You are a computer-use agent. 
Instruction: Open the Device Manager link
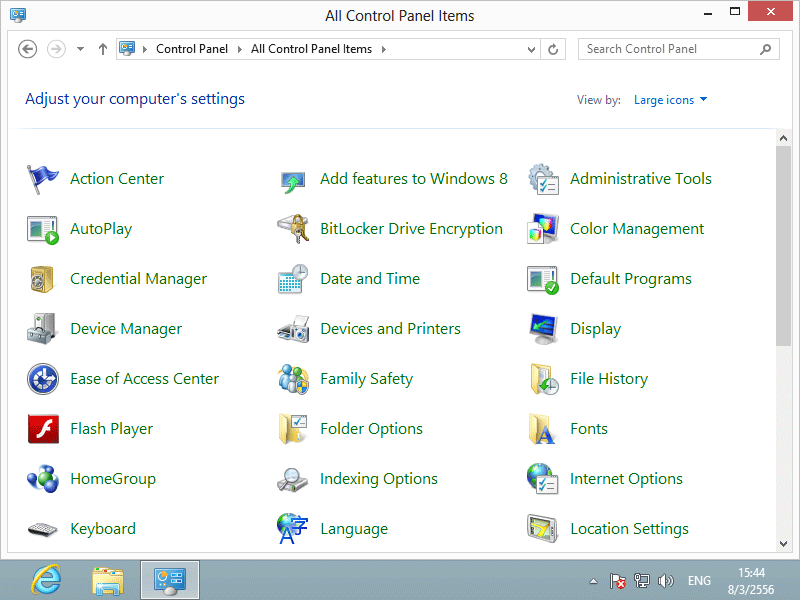tap(126, 329)
